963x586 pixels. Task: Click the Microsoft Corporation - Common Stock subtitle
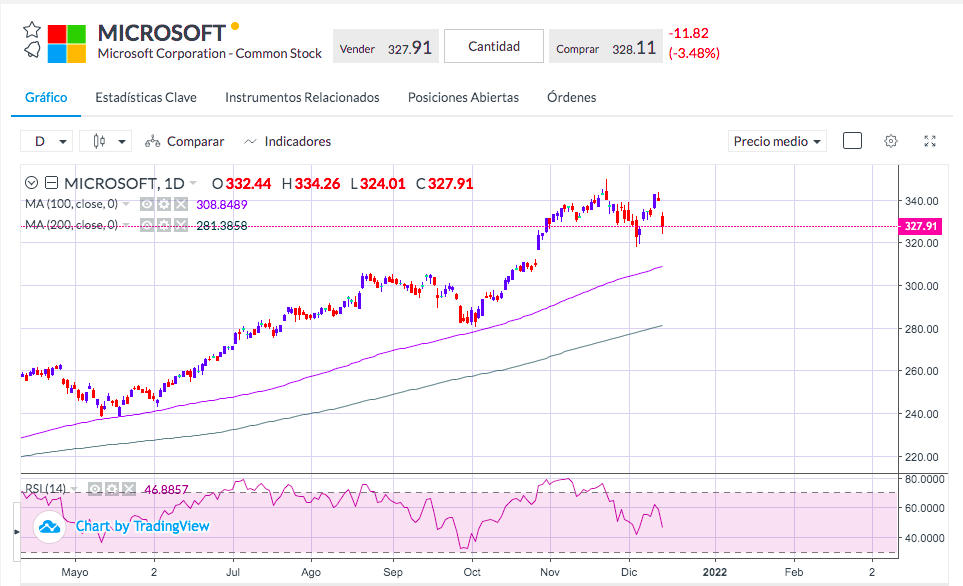pyautogui.click(x=209, y=53)
